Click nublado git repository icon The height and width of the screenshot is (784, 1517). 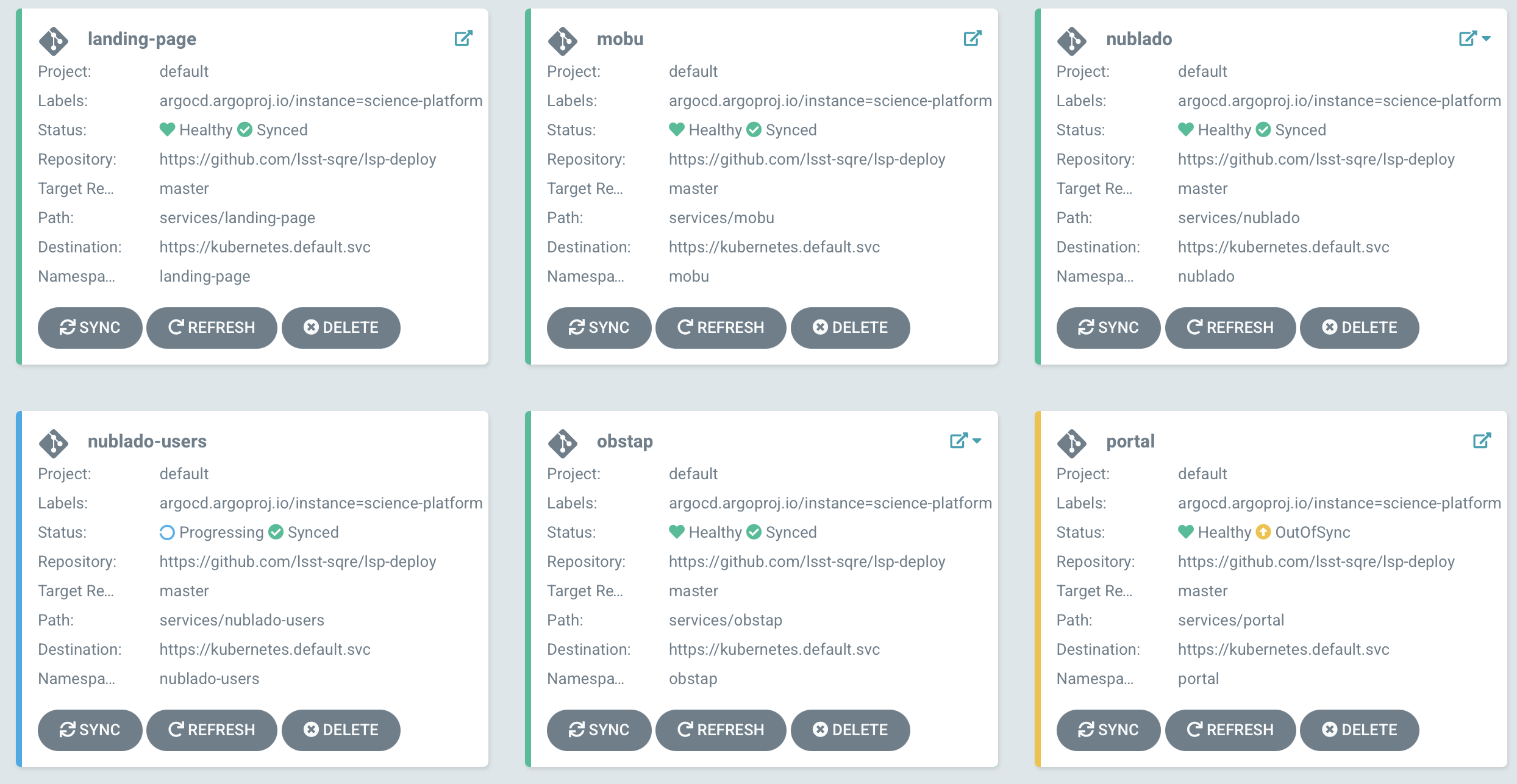pos(1072,41)
